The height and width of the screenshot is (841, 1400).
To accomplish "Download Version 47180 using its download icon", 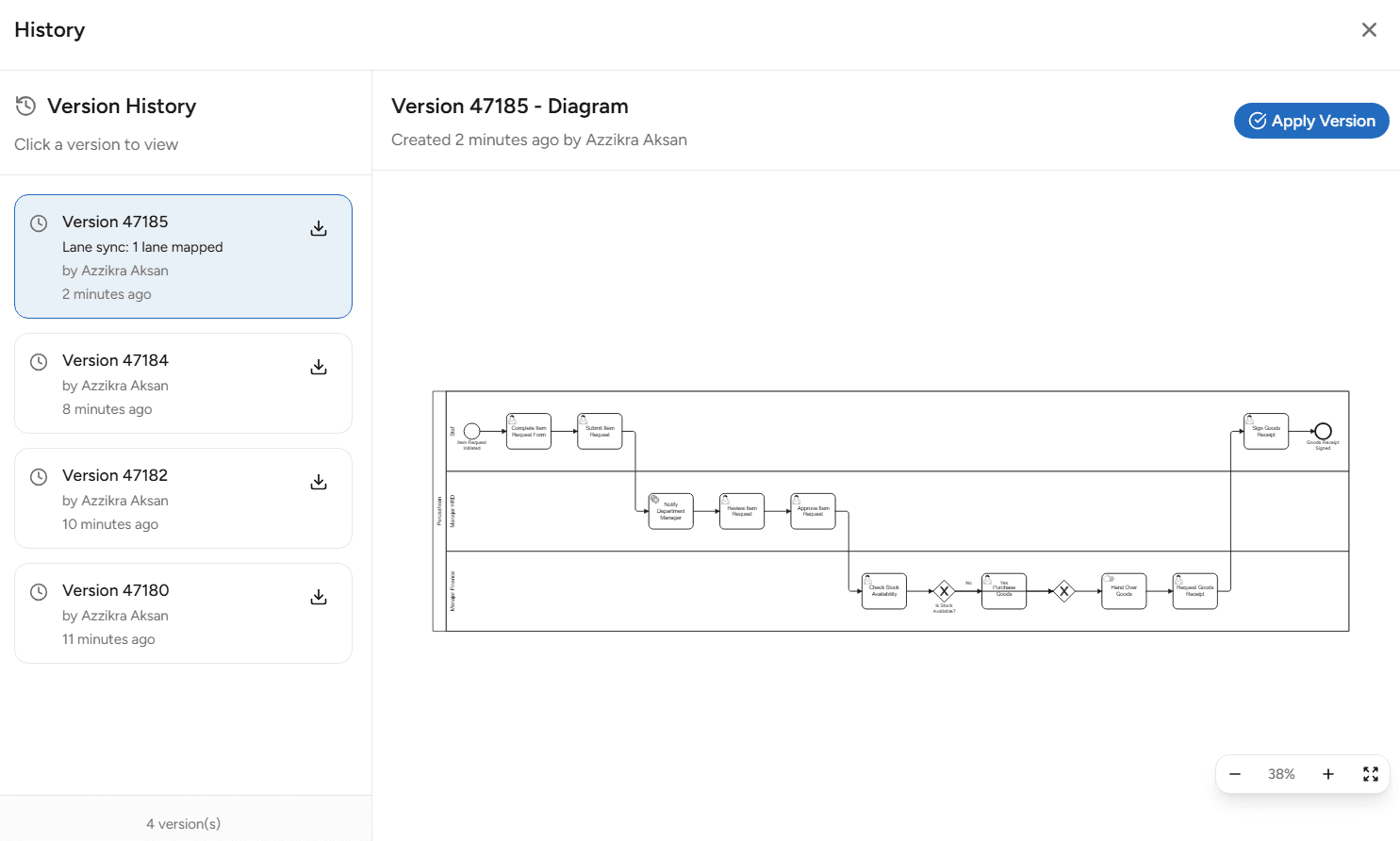I will tap(319, 597).
